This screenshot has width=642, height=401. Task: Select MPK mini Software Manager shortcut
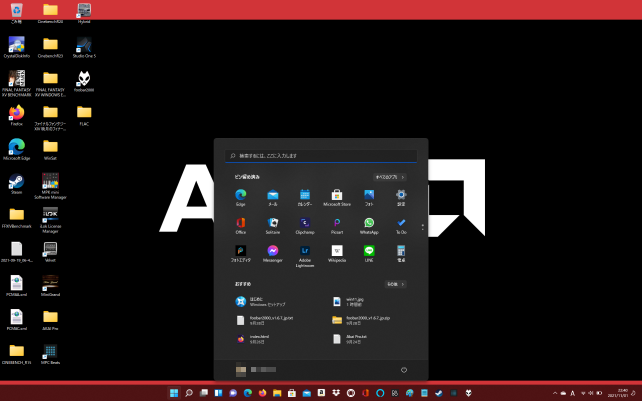coord(50,186)
